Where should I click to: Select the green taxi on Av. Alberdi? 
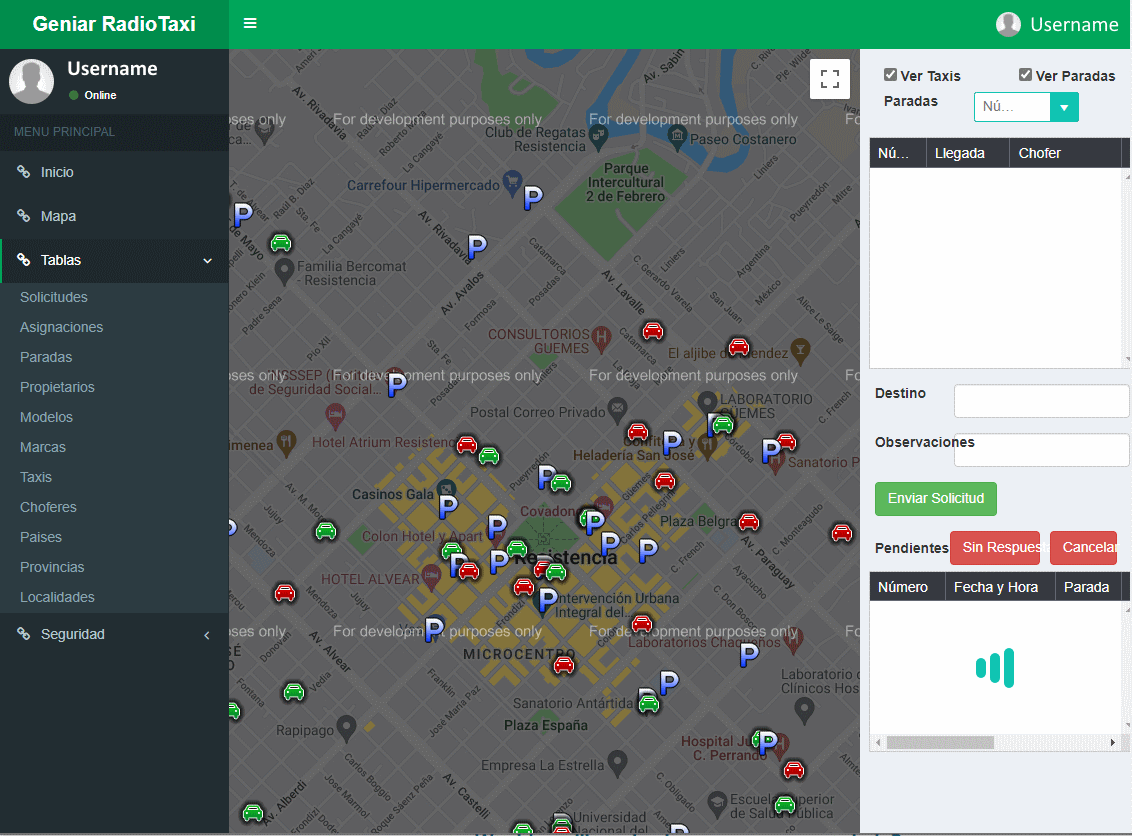[253, 812]
